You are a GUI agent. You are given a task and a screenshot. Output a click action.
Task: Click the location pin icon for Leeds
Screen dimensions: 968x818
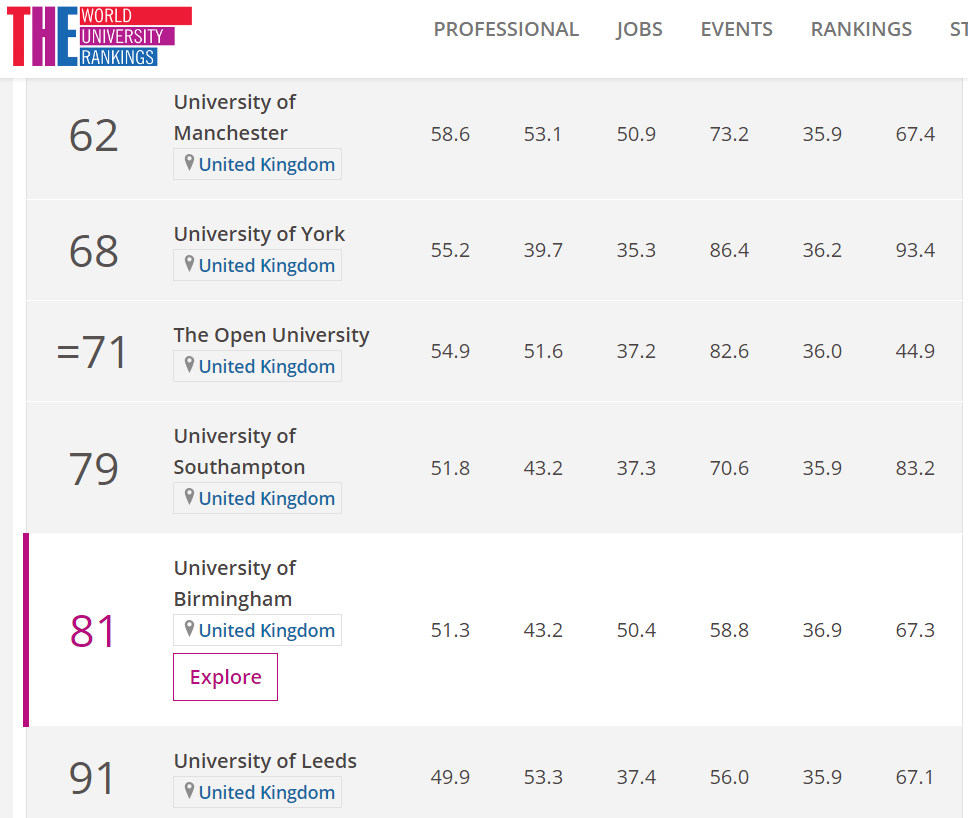pyautogui.click(x=190, y=791)
